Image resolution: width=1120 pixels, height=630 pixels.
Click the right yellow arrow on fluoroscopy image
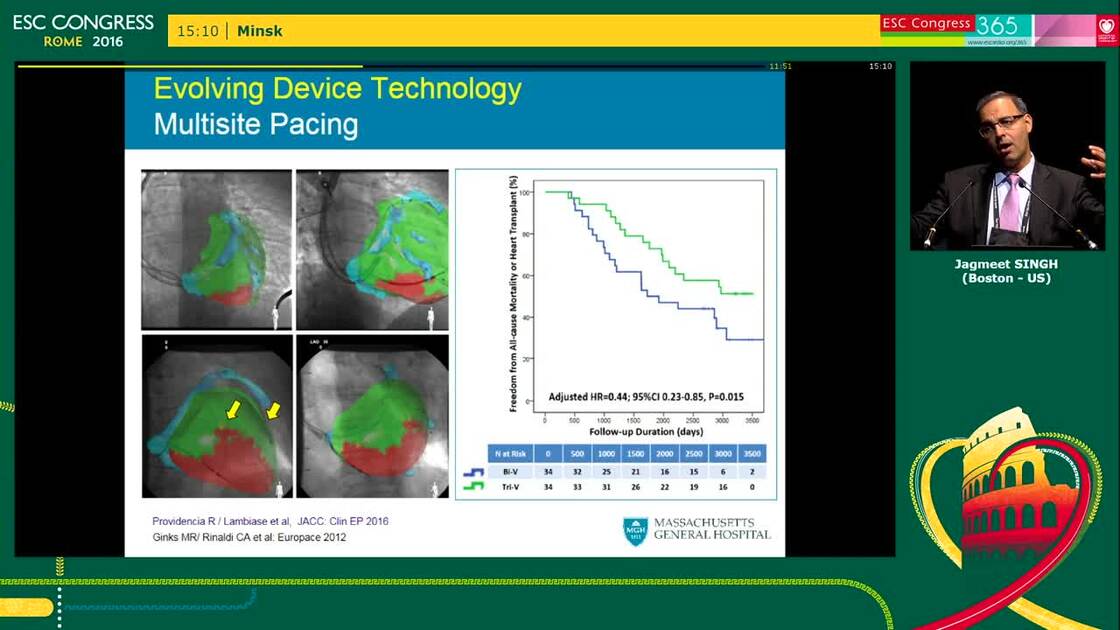point(272,410)
